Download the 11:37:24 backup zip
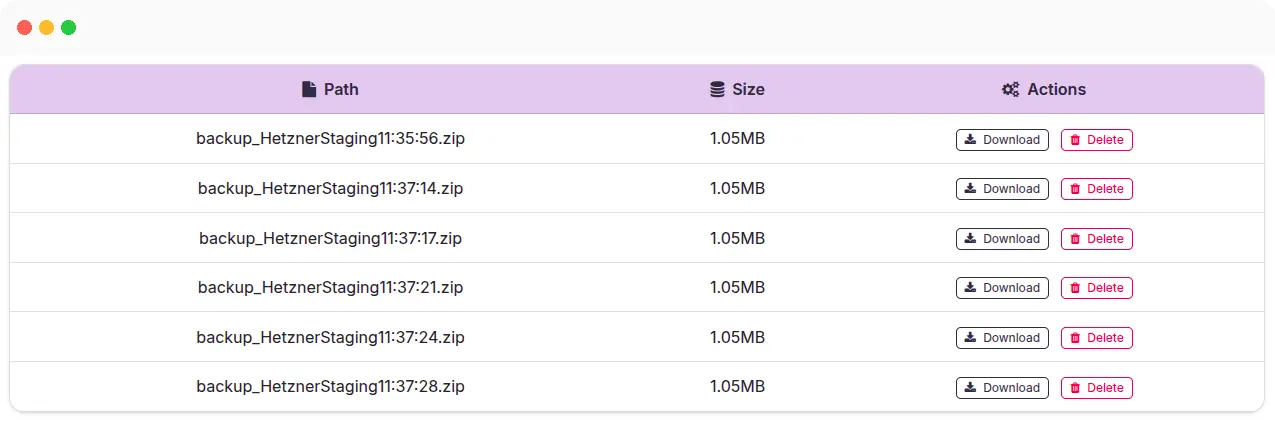 [x=1002, y=338]
